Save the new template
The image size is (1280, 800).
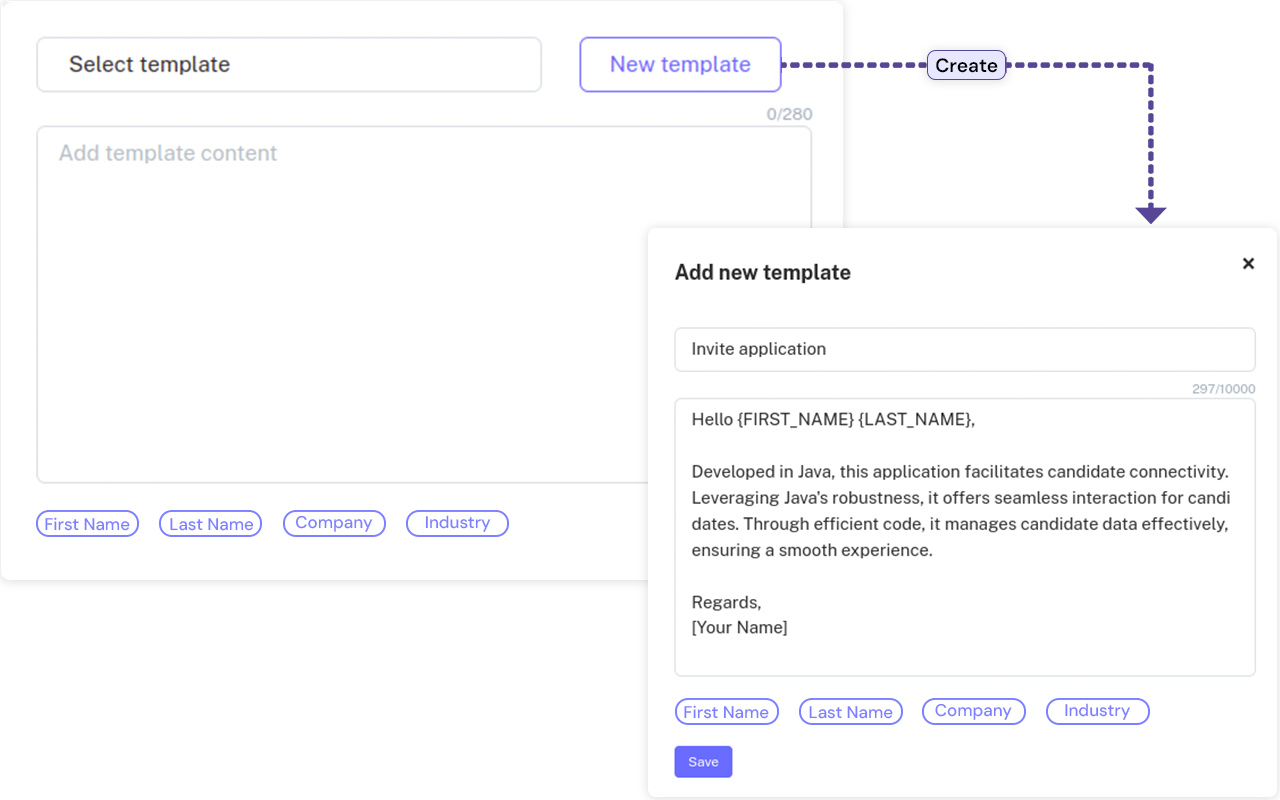pos(703,762)
